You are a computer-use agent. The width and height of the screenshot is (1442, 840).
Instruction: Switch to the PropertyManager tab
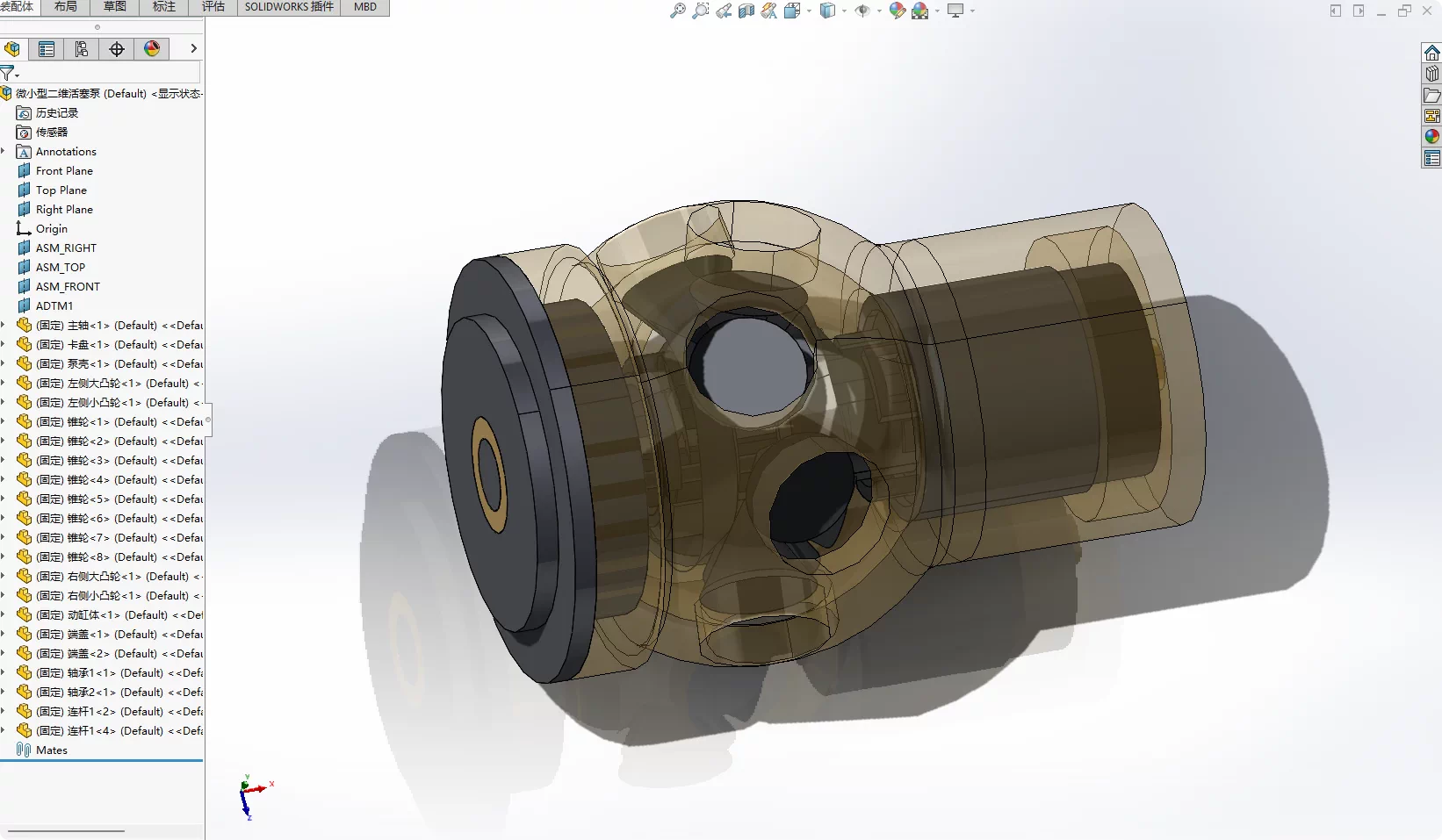[47, 49]
